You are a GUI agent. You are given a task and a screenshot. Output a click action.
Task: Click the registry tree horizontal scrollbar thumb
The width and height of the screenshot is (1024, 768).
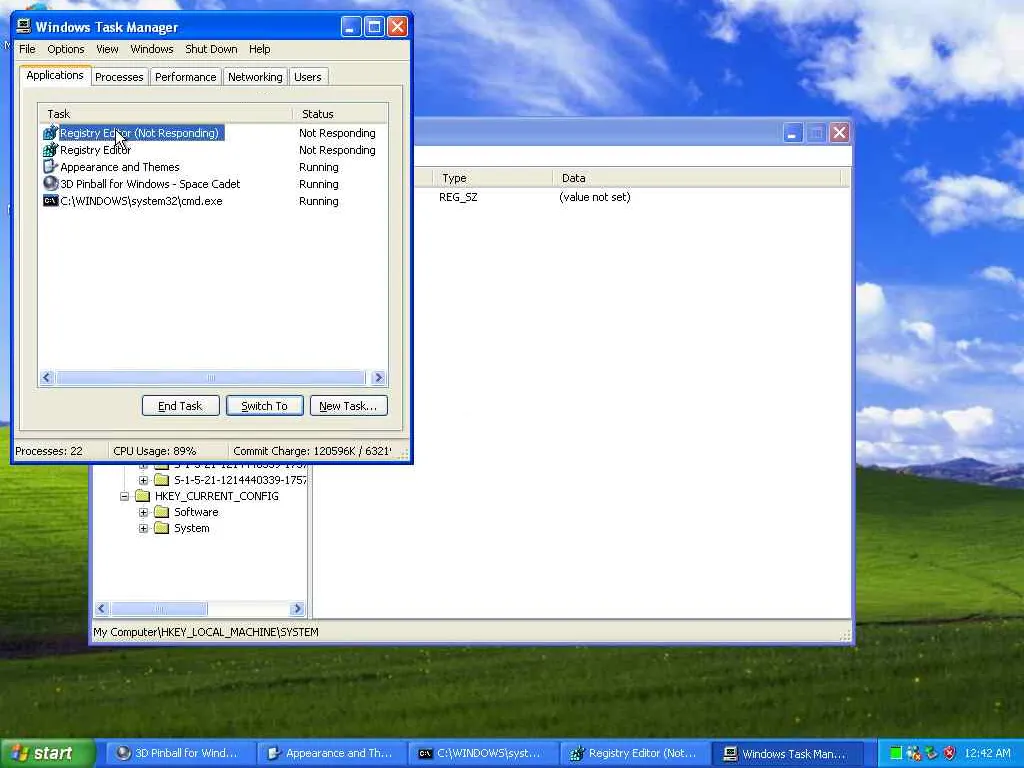(x=159, y=609)
